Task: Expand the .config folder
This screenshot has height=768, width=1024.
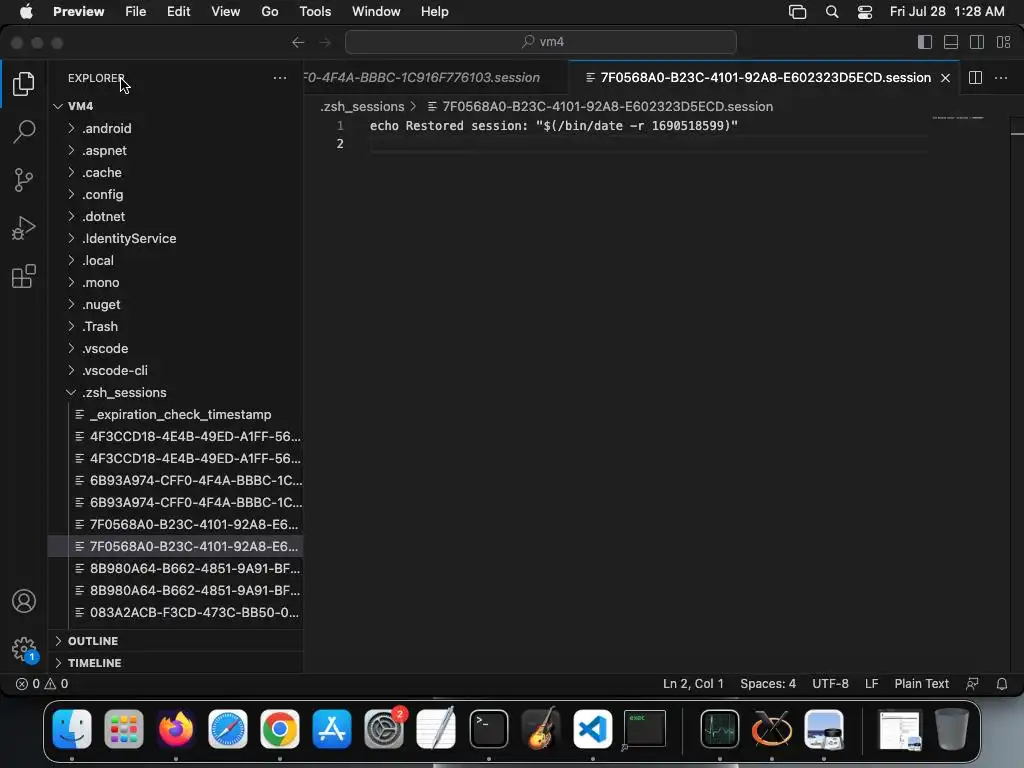Action: point(71,194)
